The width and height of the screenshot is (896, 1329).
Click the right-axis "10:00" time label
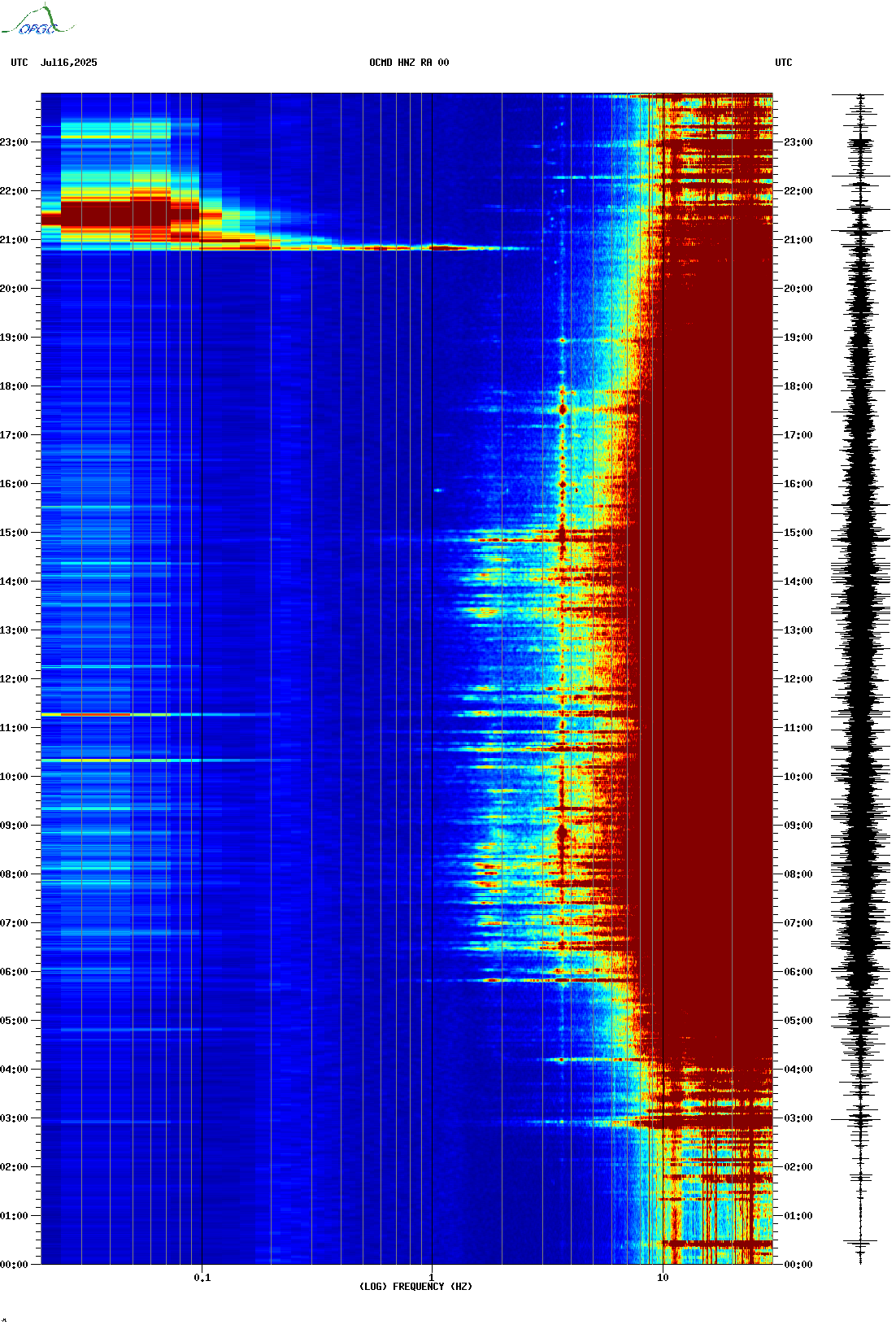coord(798,777)
